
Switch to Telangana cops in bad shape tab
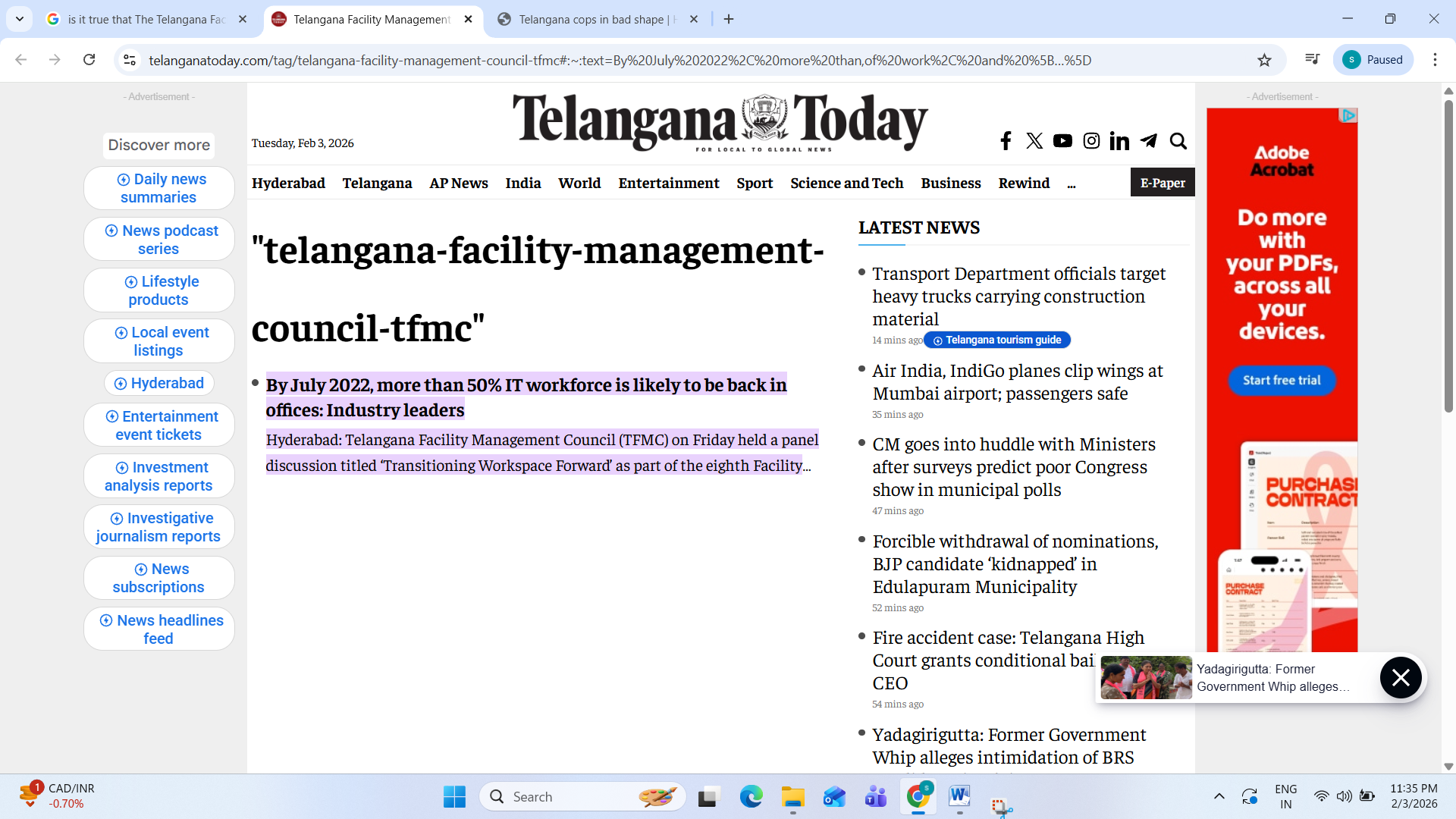[x=598, y=19]
